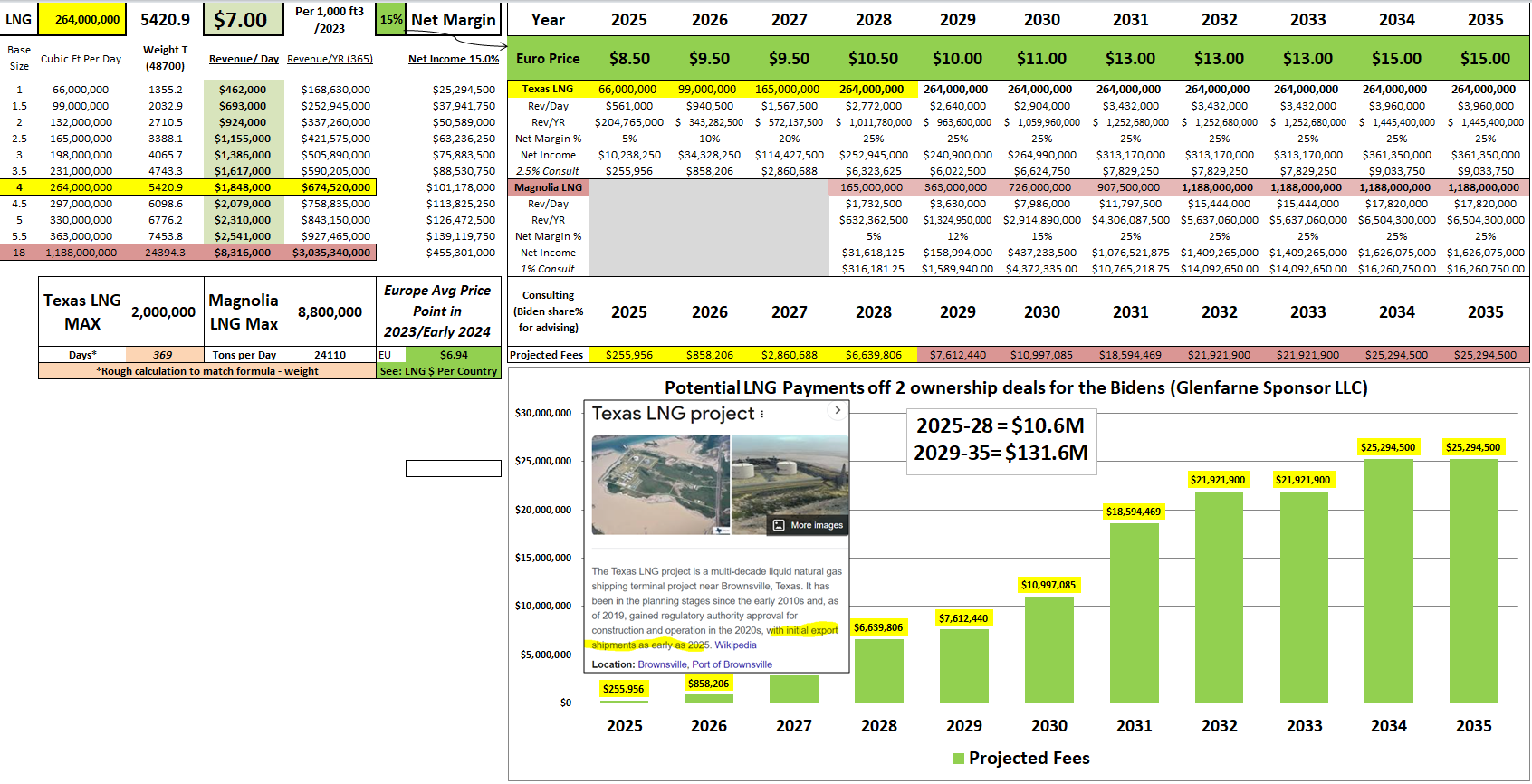Viewport: 1532px width, 784px height.
Task: Select the 8,800,000 cell
Action: 330,312
